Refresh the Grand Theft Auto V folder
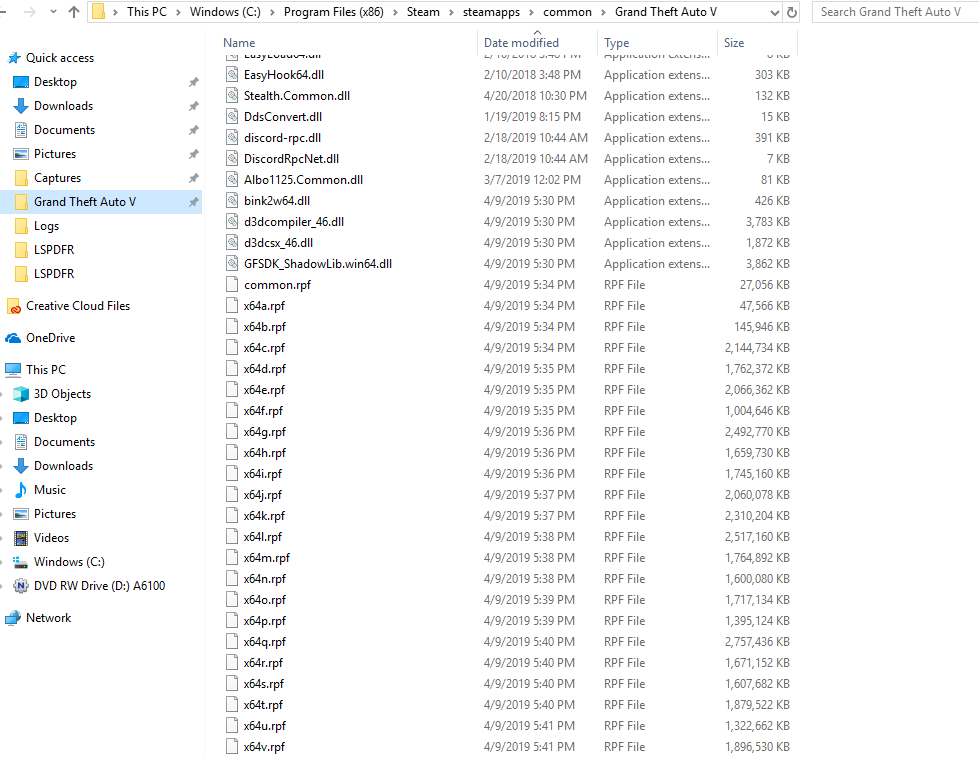The height and width of the screenshot is (759, 979). [792, 12]
